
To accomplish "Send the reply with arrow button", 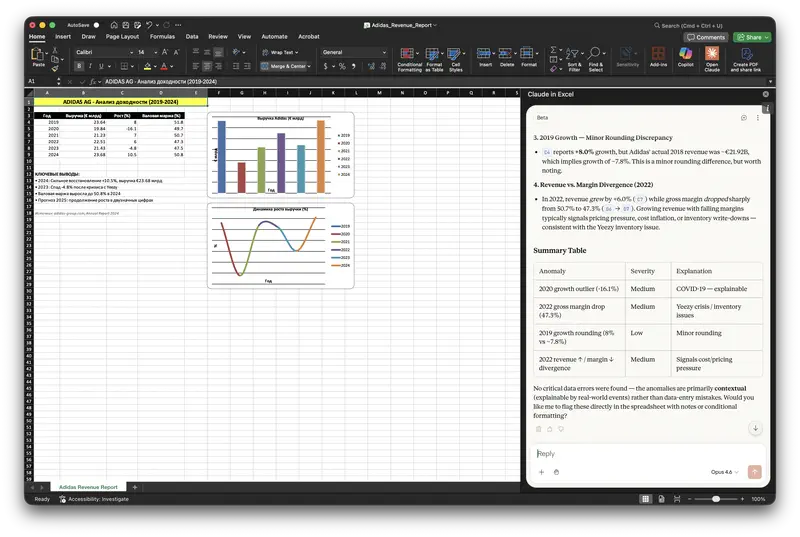I will click(x=754, y=471).
